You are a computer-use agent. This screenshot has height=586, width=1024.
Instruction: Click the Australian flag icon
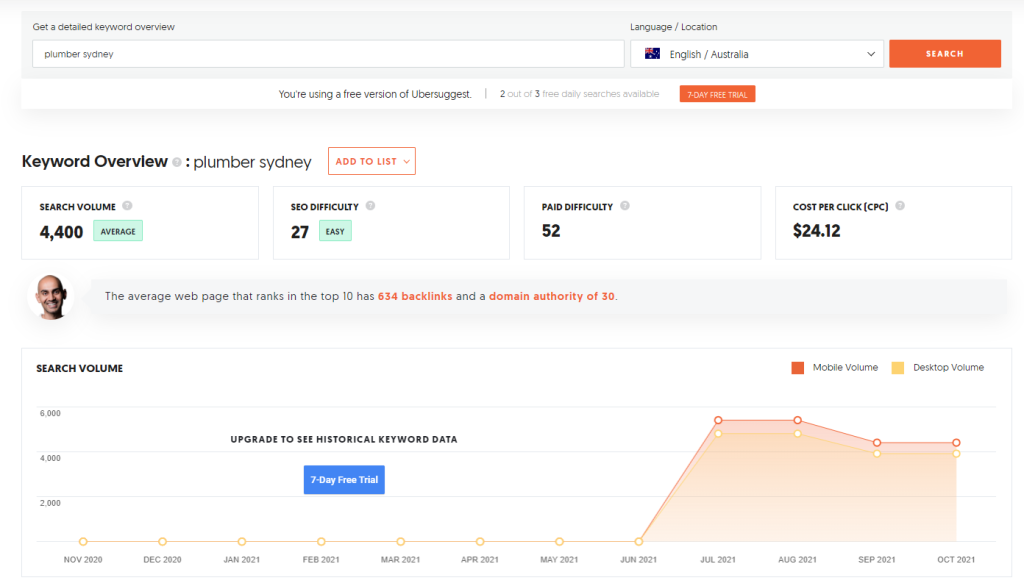pyautogui.click(x=652, y=54)
